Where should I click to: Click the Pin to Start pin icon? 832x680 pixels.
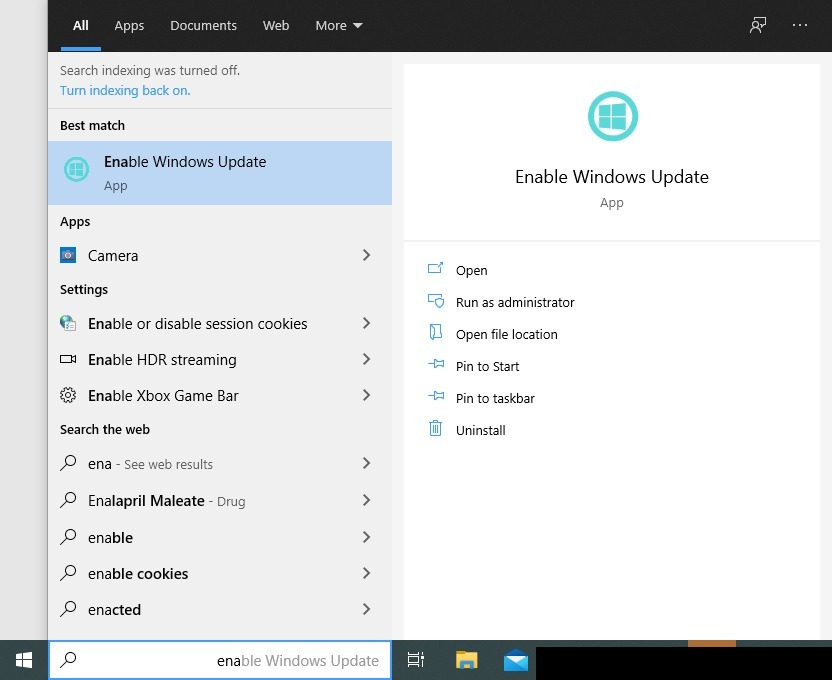tap(436, 364)
